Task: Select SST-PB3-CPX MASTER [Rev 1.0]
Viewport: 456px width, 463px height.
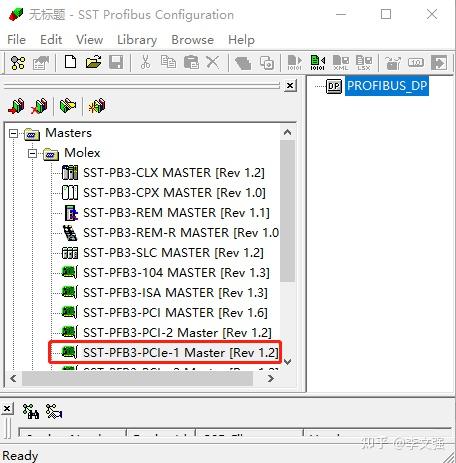Action: (174, 193)
